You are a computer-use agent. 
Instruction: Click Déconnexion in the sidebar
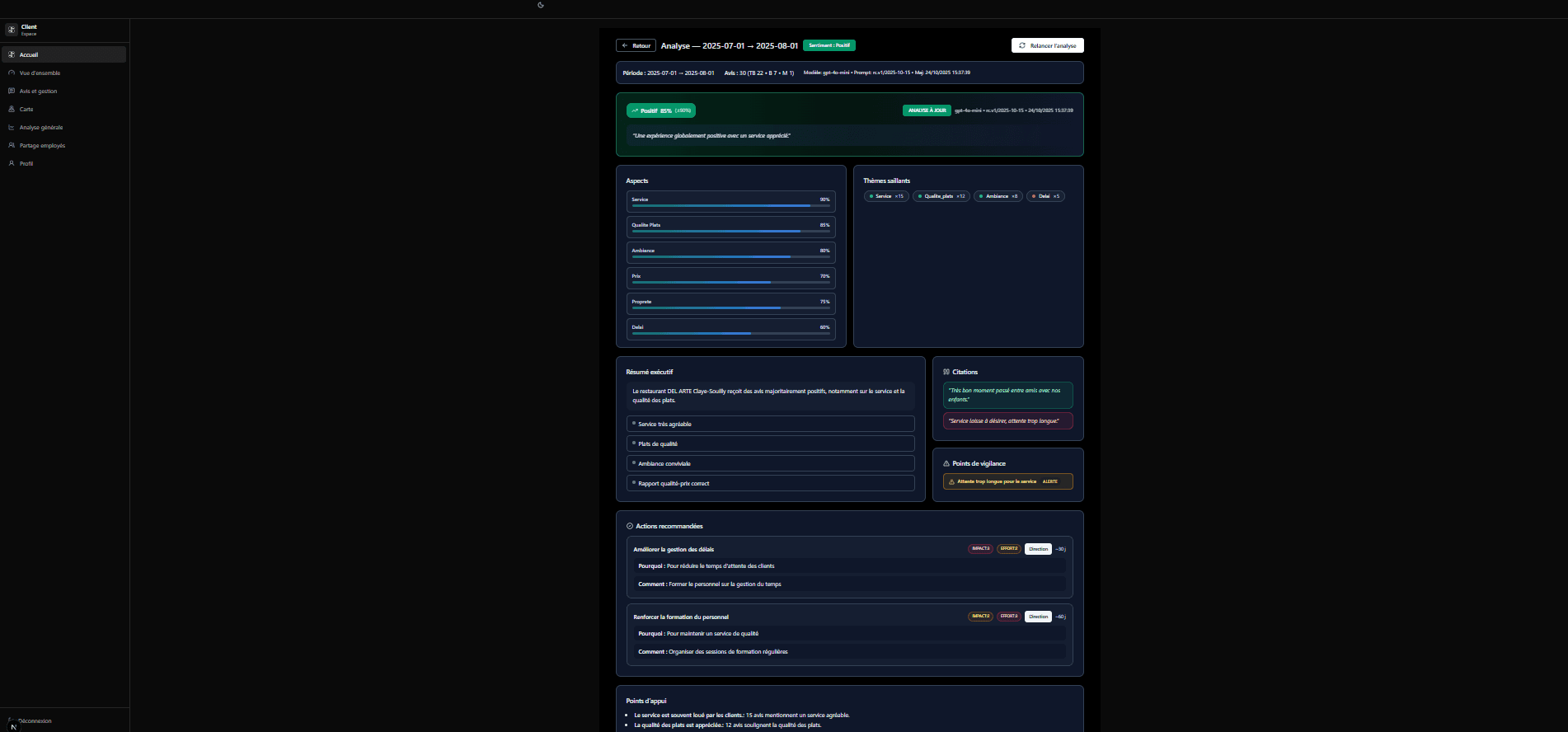[35, 720]
